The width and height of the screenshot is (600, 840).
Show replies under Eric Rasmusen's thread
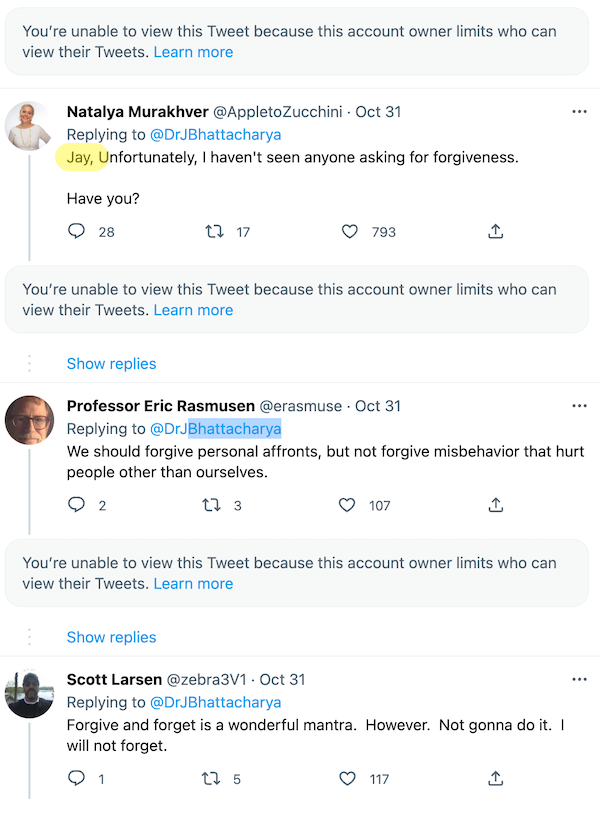pyautogui.click(x=111, y=637)
